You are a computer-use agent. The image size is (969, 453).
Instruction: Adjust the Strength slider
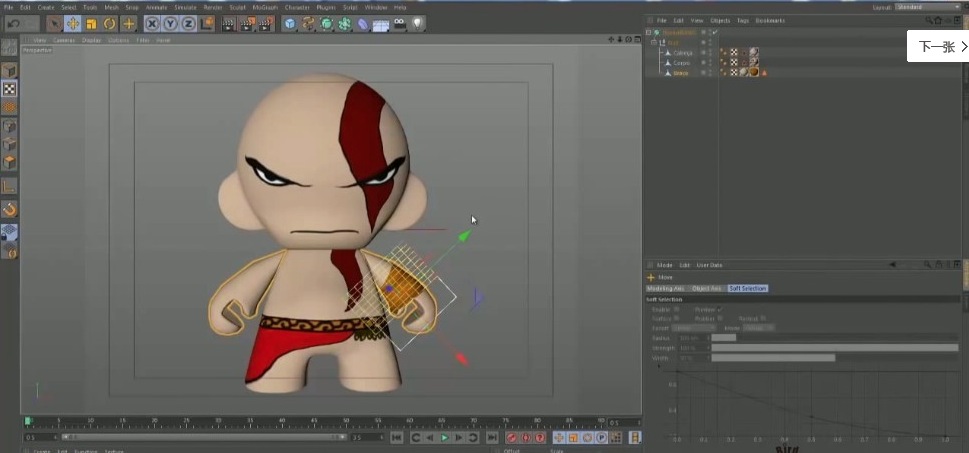coord(835,348)
